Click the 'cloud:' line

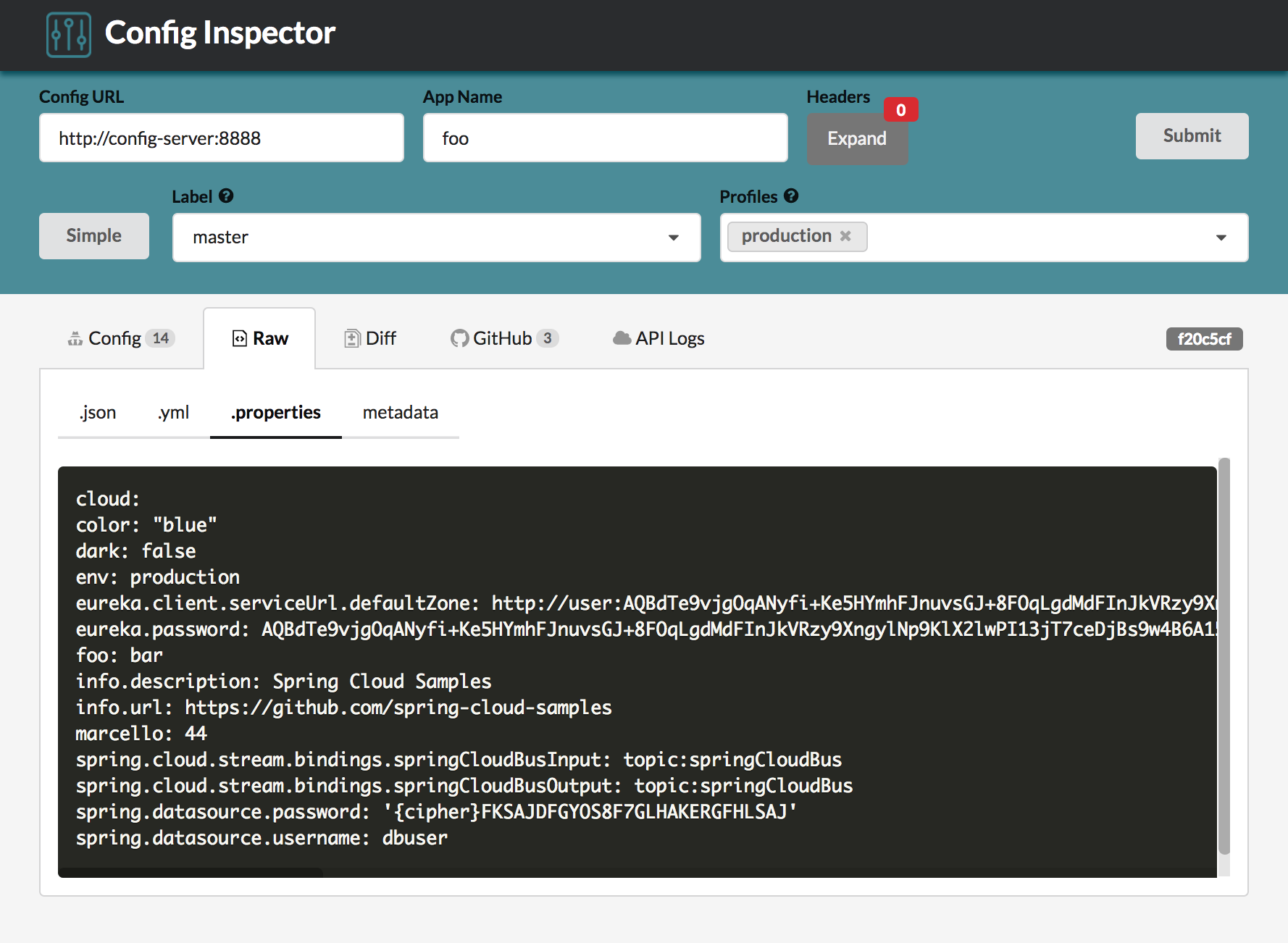click(x=108, y=499)
